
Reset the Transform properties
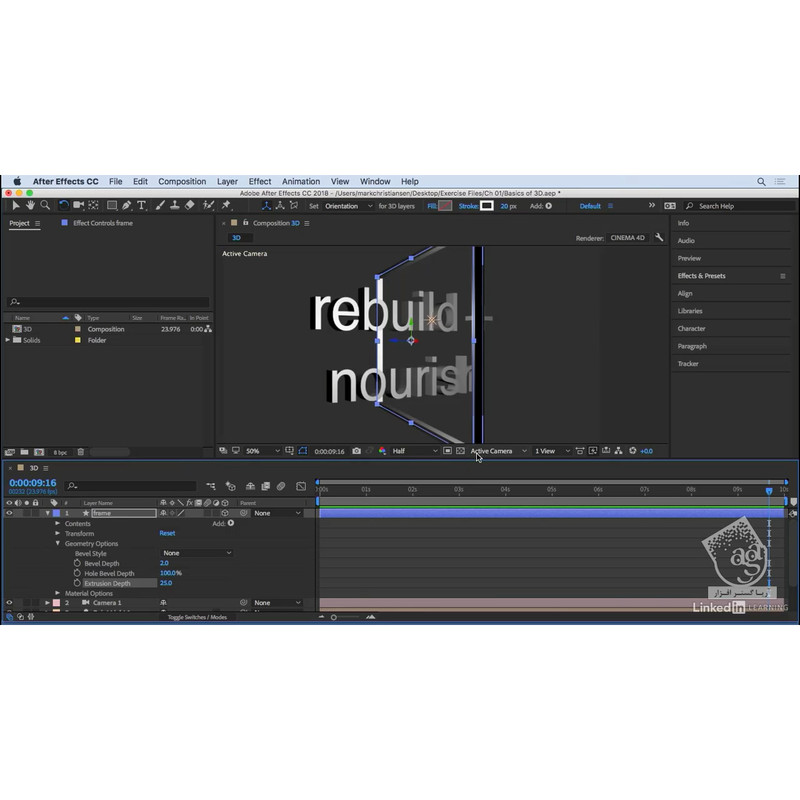point(167,533)
